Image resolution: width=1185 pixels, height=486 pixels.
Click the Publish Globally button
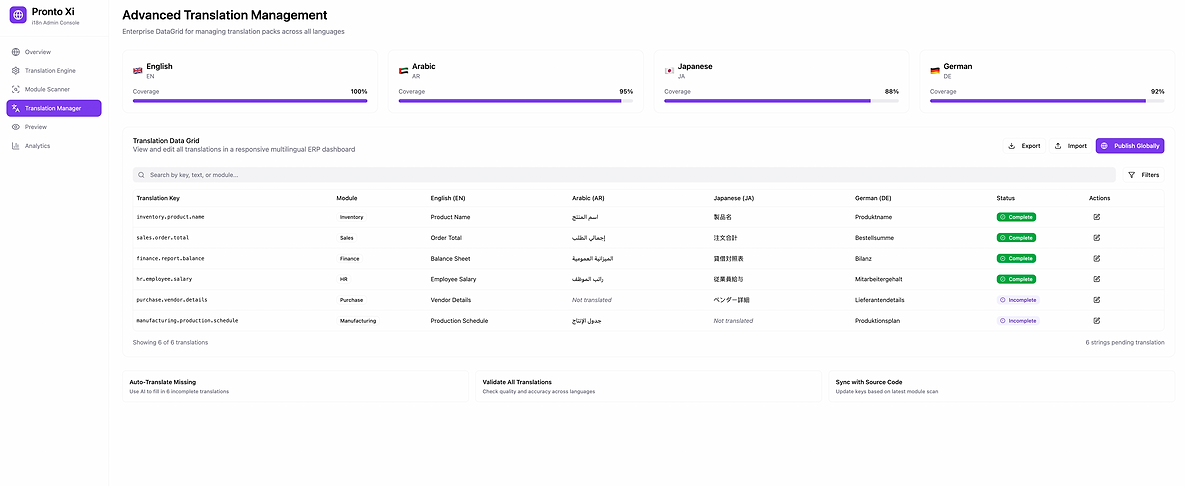click(x=1130, y=146)
